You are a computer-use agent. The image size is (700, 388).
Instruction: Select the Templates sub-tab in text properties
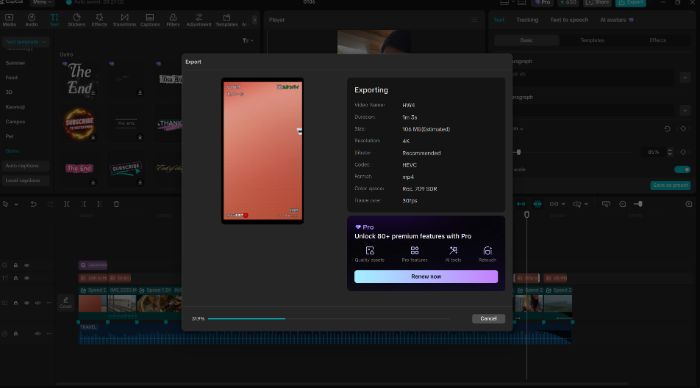coord(592,40)
